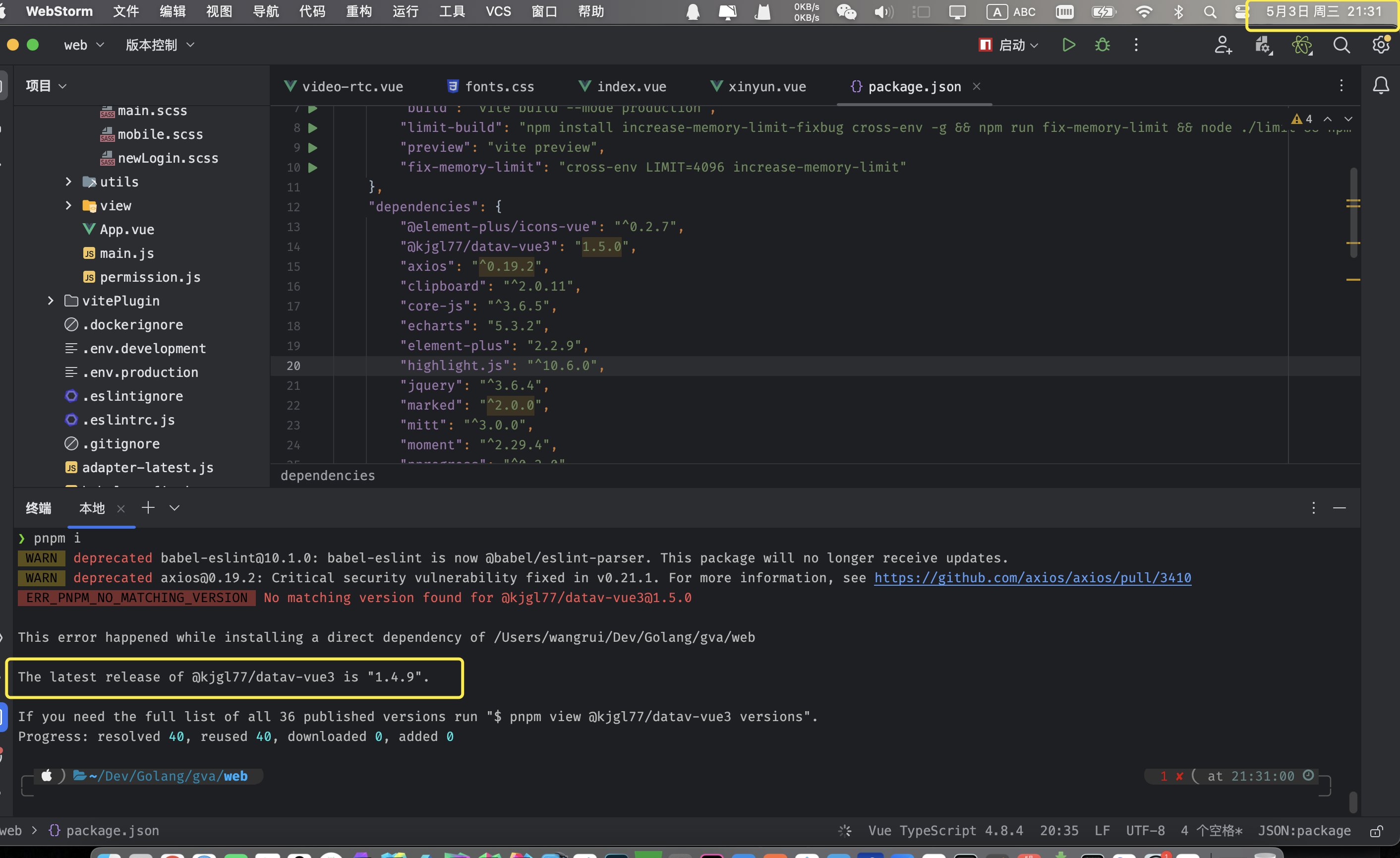
Task: Expand the utils folder in project tree
Action: 69,182
